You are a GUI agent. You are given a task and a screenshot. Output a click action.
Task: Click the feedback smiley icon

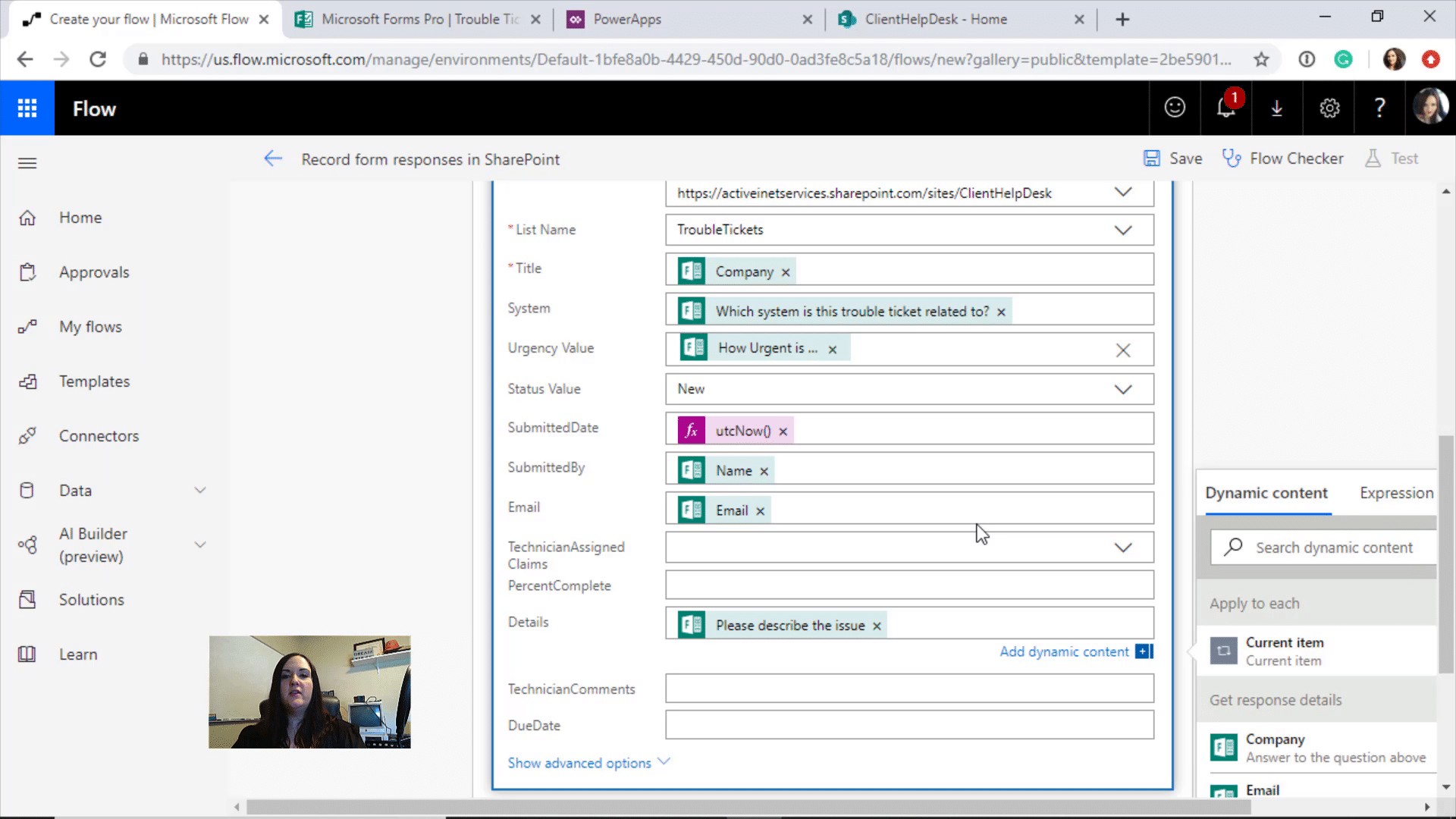pyautogui.click(x=1175, y=108)
